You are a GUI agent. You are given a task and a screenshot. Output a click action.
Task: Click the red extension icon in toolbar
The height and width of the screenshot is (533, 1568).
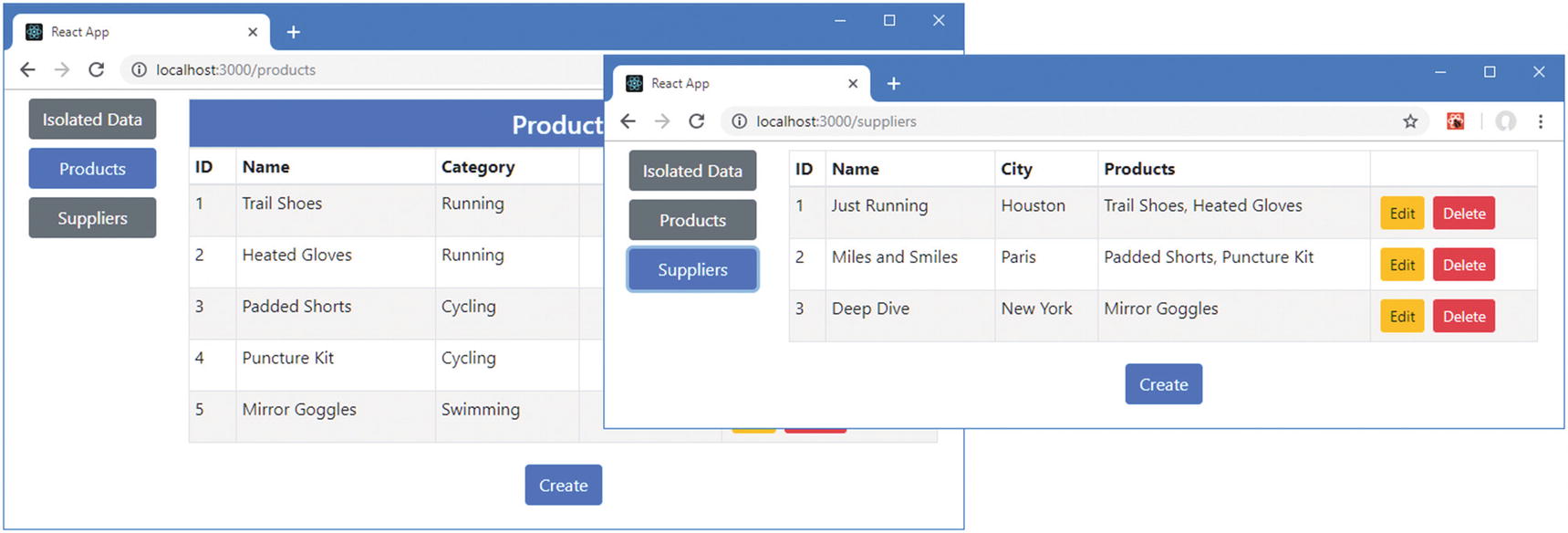pos(1455,121)
